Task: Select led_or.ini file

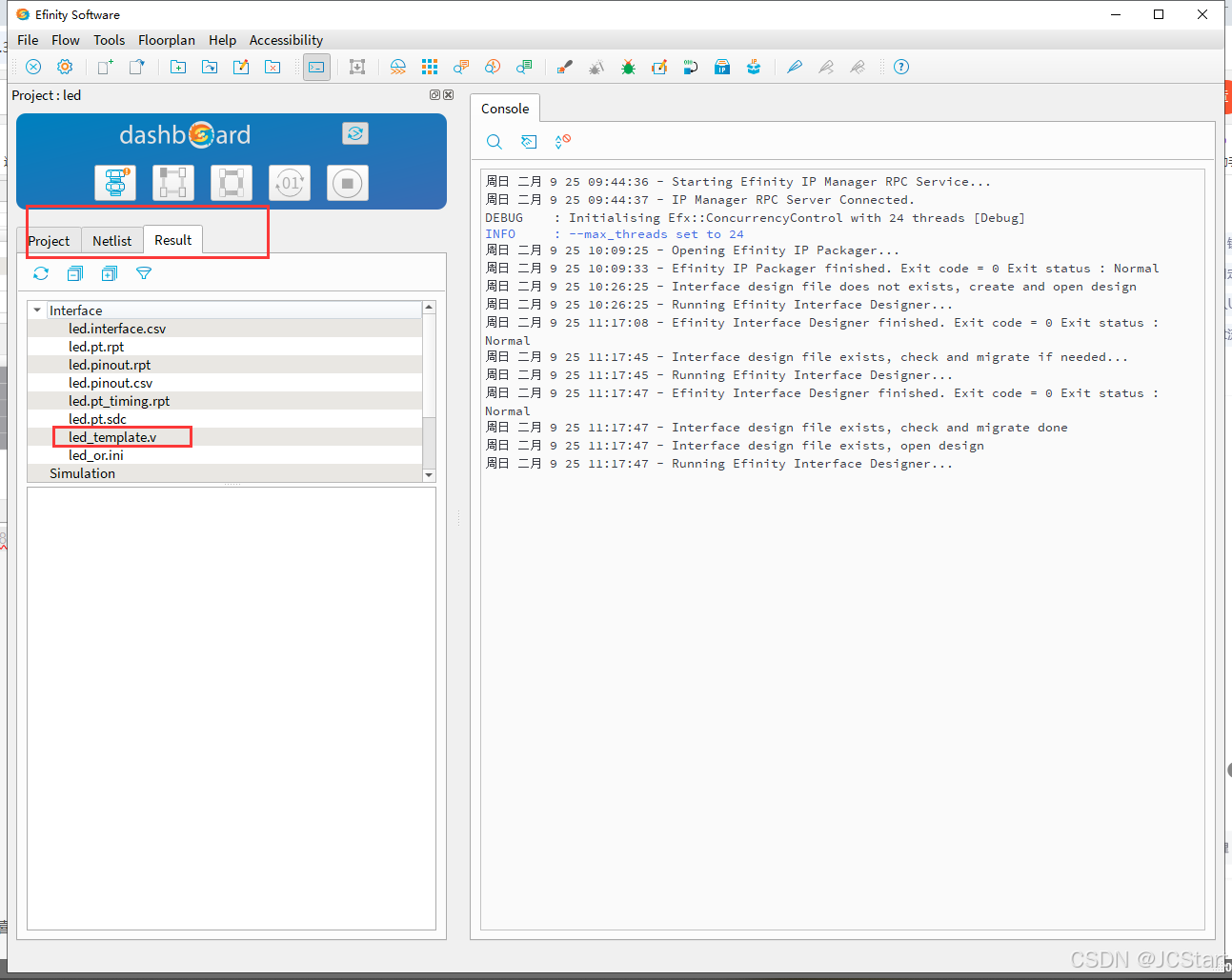Action: point(96,455)
